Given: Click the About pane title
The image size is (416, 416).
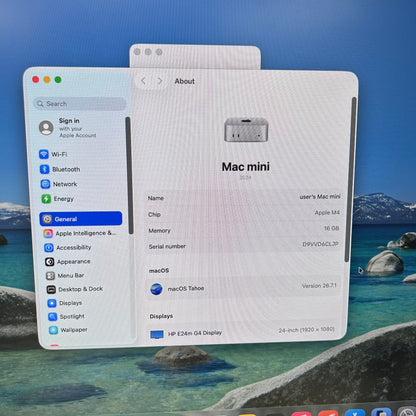Looking at the screenshot, I should 185,81.
